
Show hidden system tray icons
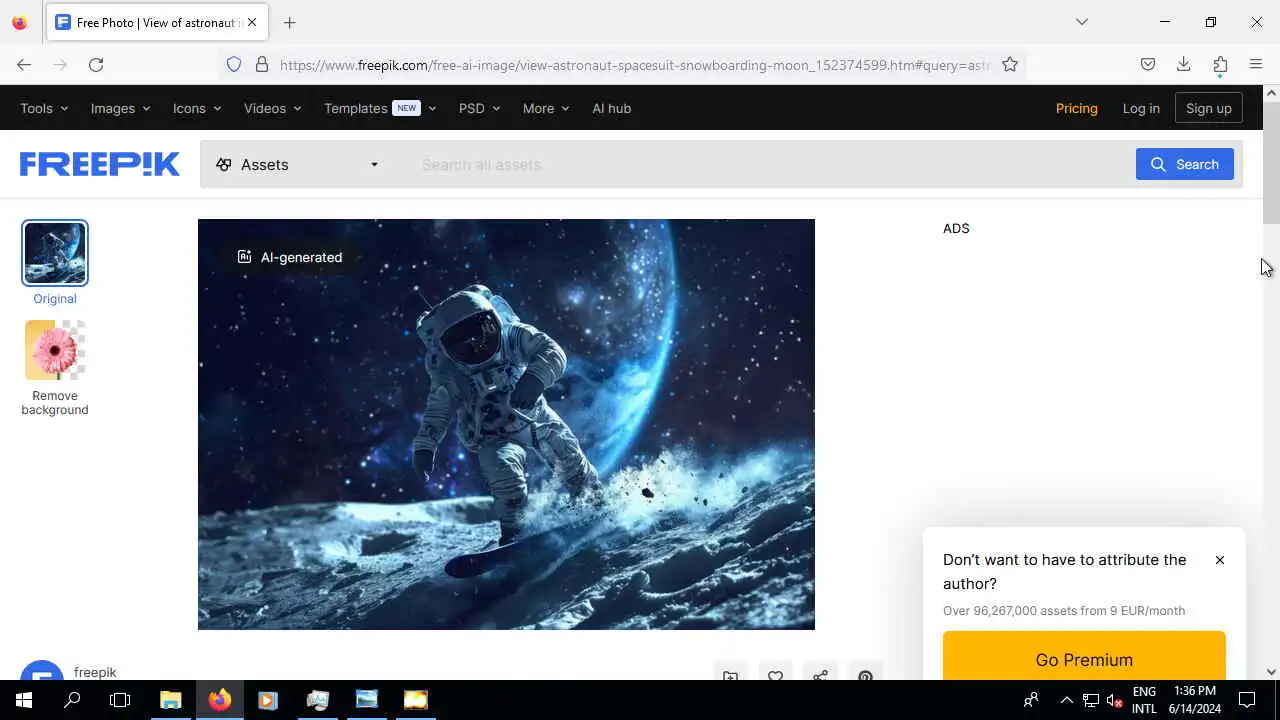1066,700
